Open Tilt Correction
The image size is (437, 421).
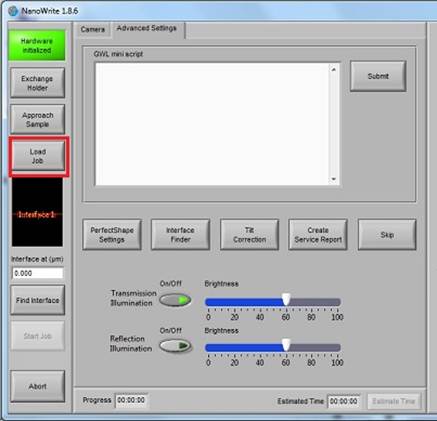(x=249, y=235)
